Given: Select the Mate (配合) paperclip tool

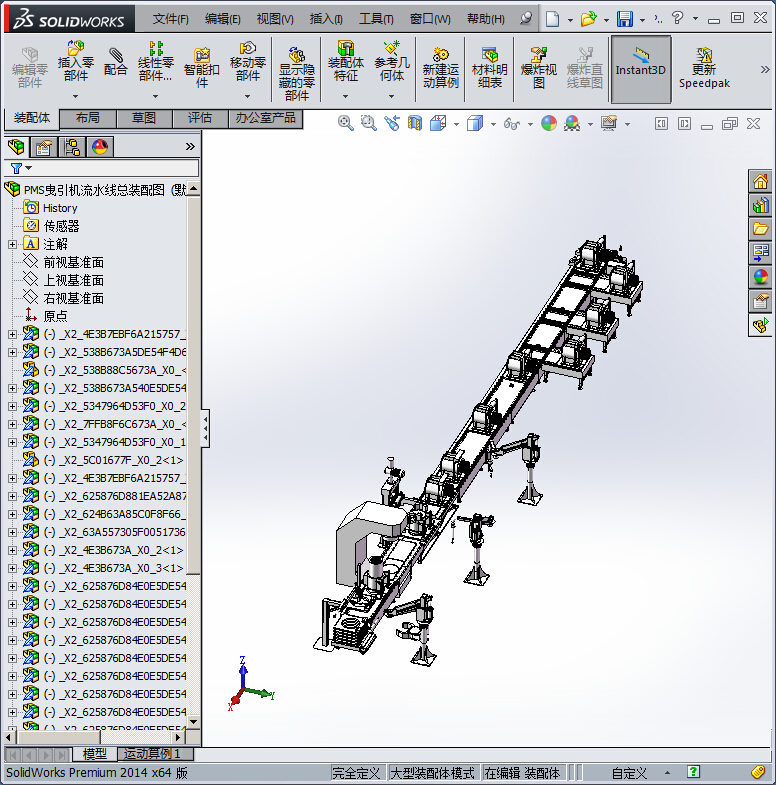Looking at the screenshot, I should pyautogui.click(x=116, y=62).
